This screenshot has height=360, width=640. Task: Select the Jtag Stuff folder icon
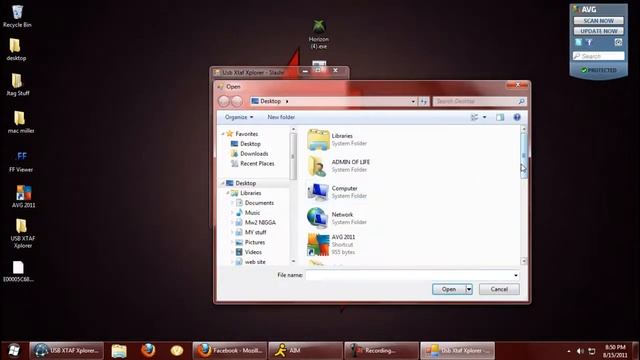click(17, 81)
